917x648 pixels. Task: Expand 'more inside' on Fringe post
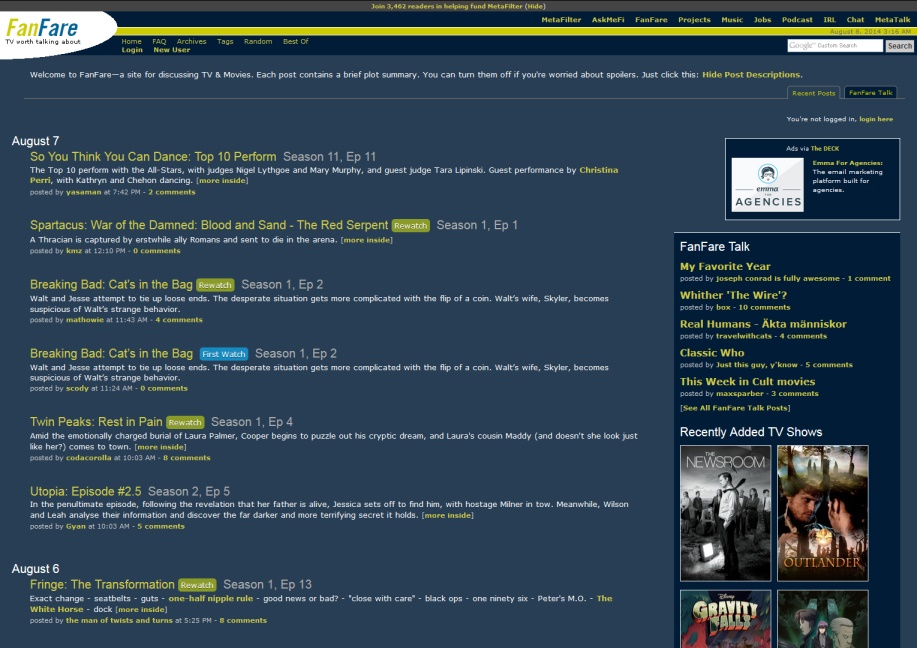(x=141, y=609)
